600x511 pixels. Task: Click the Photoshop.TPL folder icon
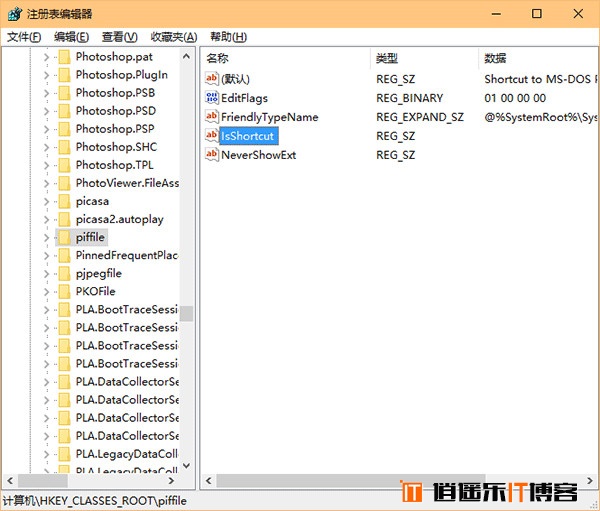(64, 165)
